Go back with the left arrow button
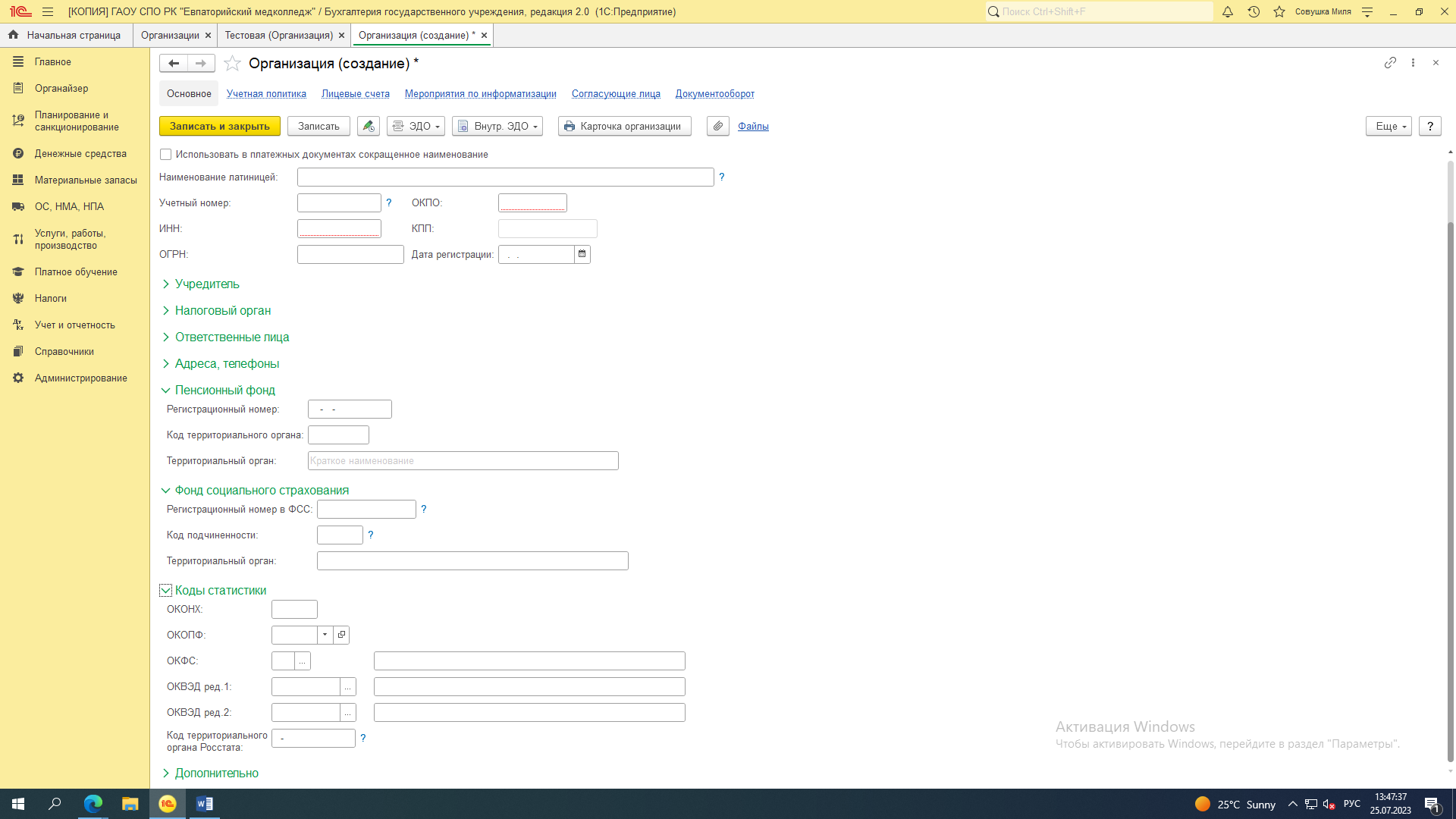This screenshot has width=1456, height=819. 174,63
